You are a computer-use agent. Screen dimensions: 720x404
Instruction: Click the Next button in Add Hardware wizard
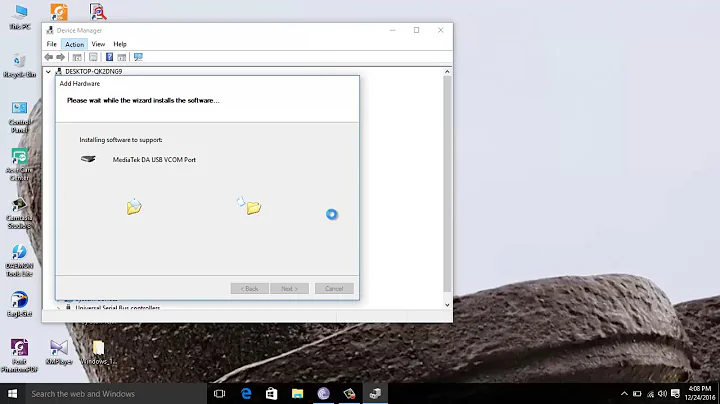(x=289, y=288)
